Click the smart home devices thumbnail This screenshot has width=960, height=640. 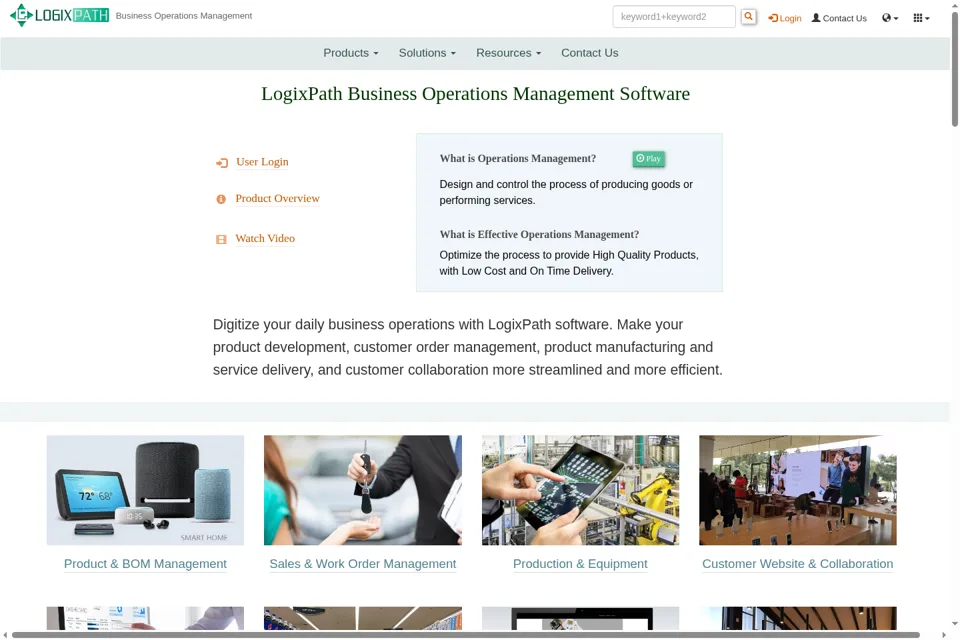point(145,490)
